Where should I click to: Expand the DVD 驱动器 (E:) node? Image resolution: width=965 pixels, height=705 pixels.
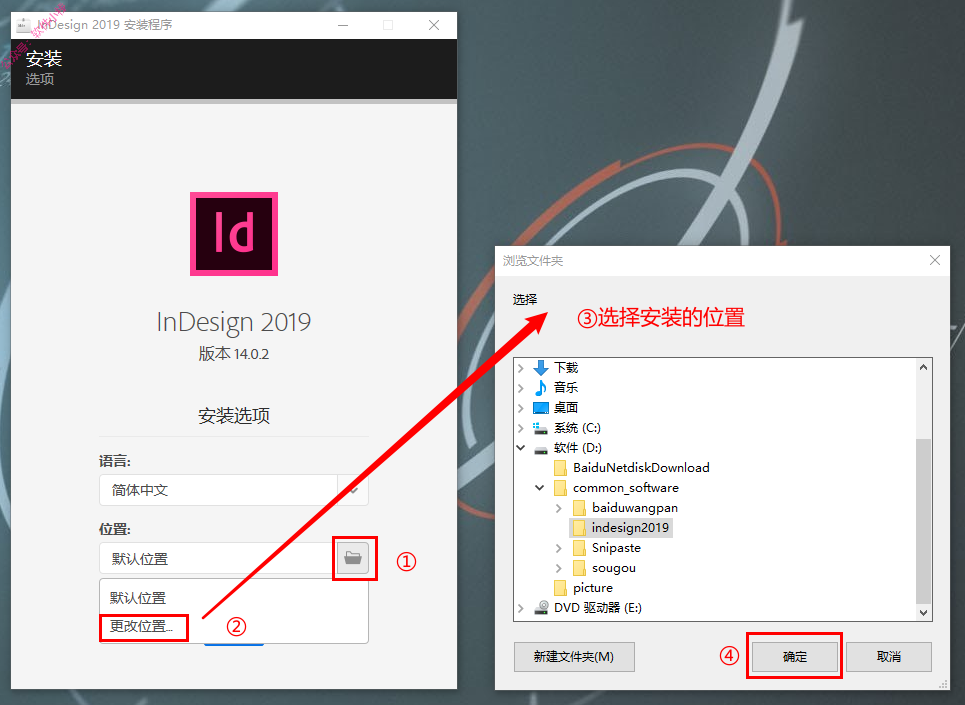click(521, 608)
